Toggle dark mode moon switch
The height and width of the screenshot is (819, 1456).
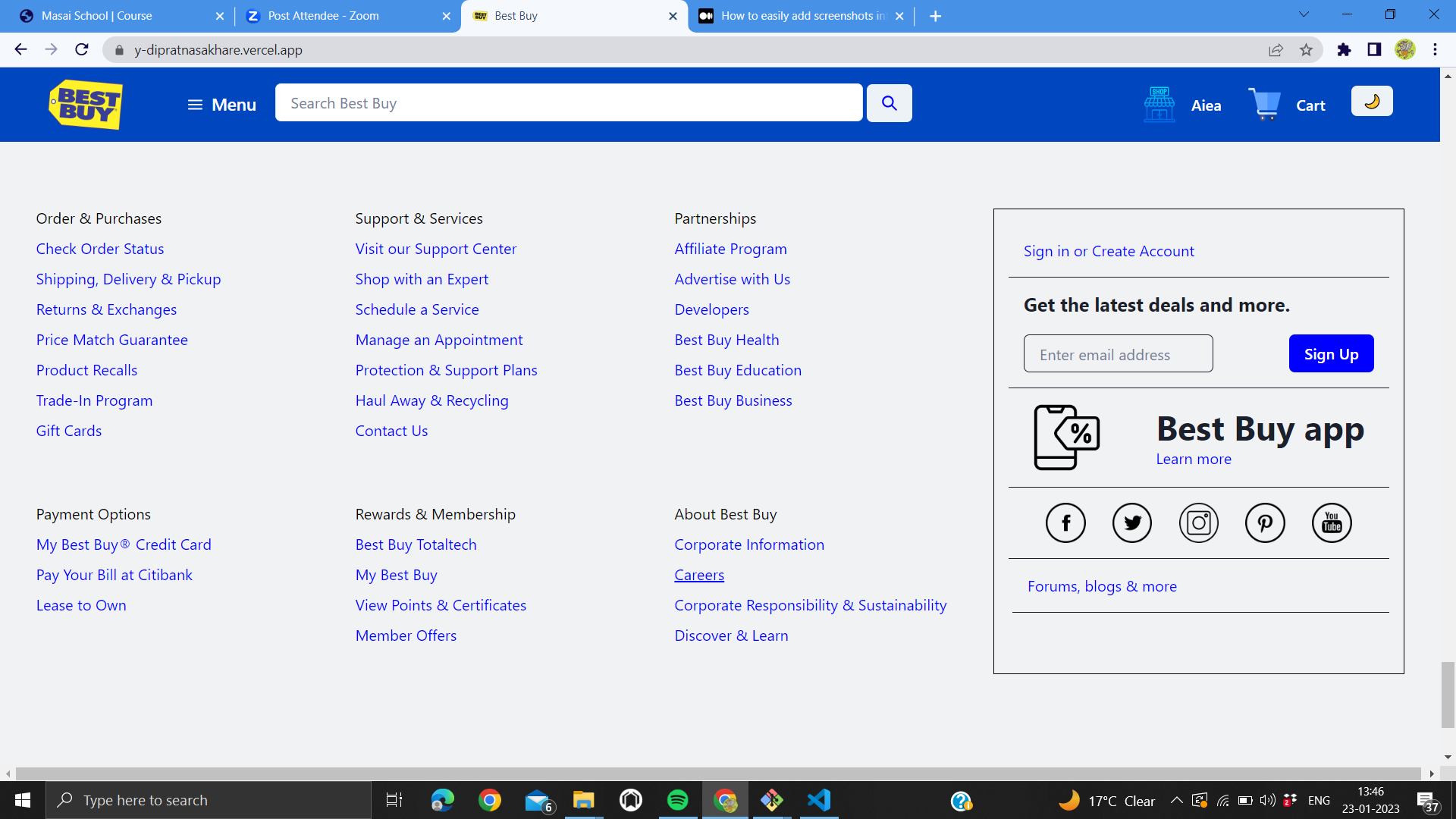[x=1372, y=102]
